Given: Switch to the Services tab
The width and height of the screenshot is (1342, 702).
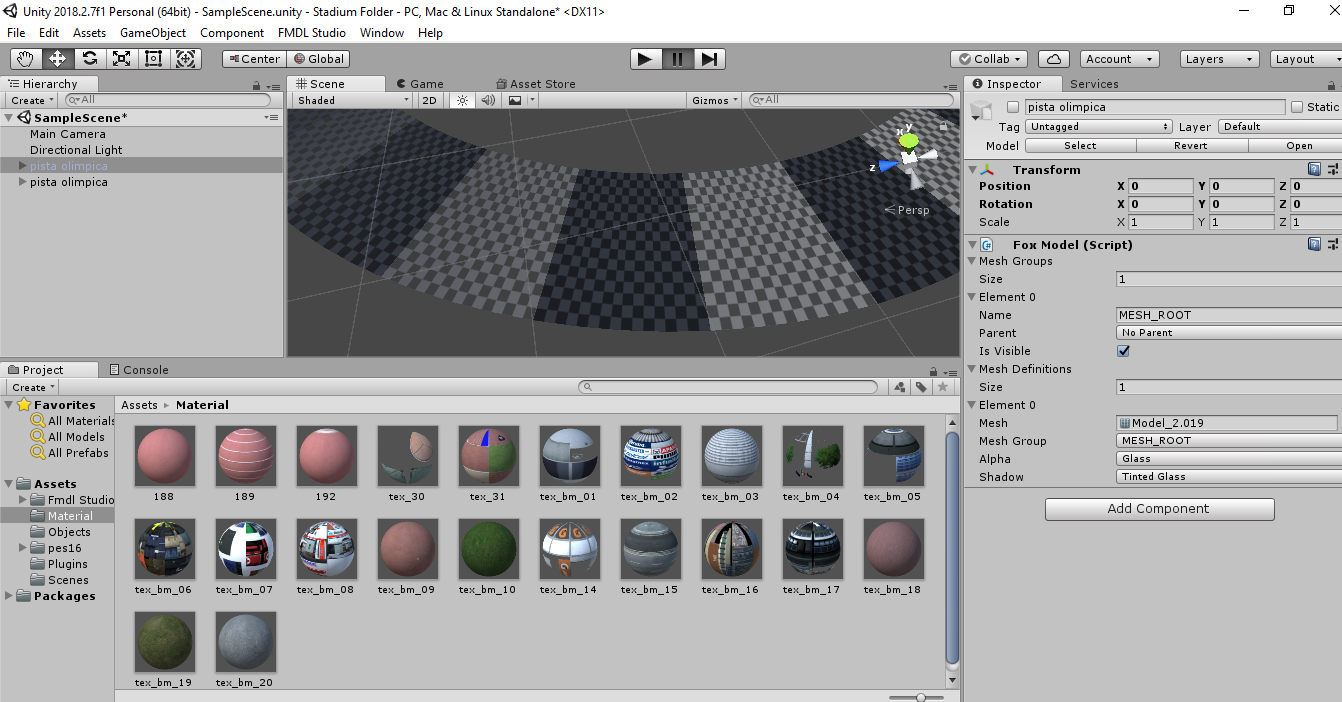Looking at the screenshot, I should coord(1094,84).
